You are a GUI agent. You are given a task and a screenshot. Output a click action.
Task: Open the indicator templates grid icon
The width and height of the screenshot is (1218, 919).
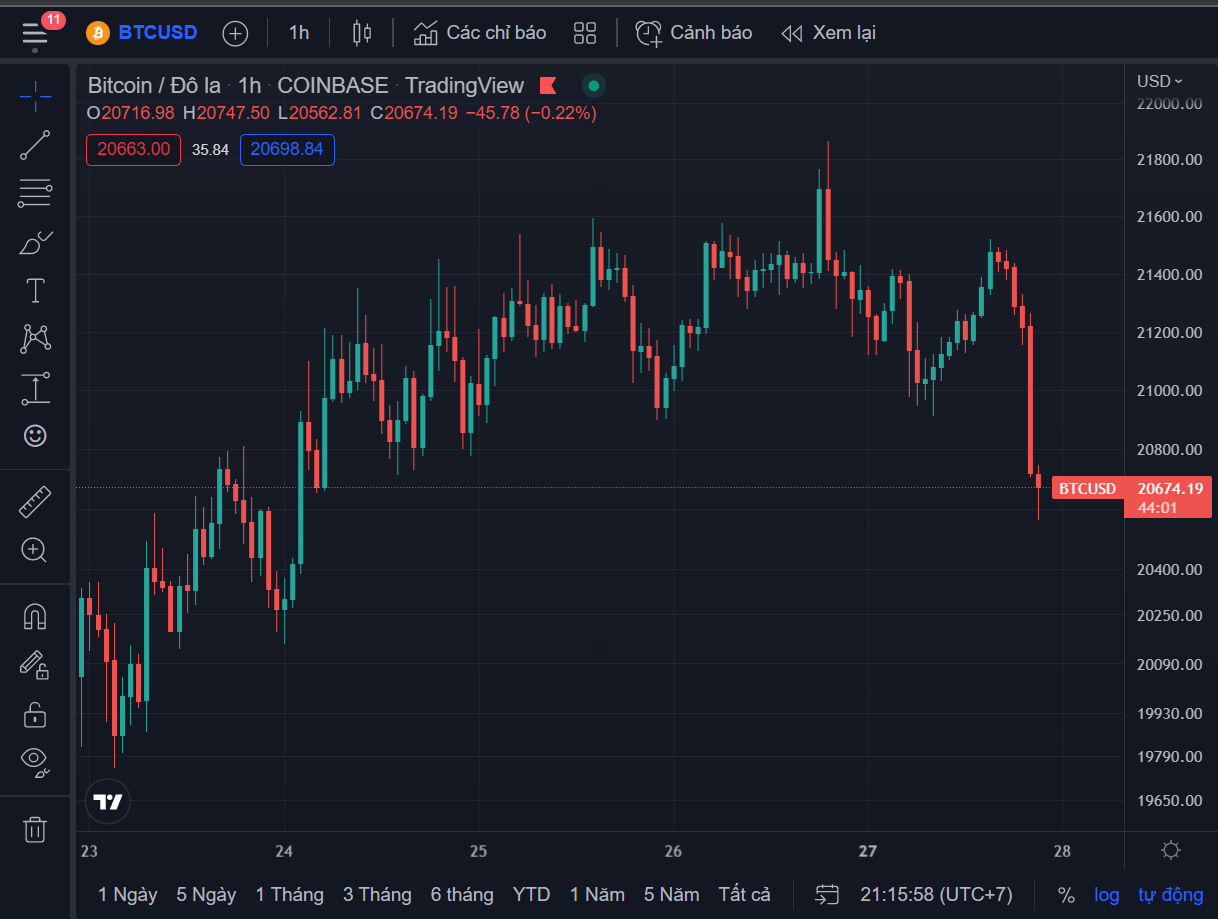tap(585, 33)
